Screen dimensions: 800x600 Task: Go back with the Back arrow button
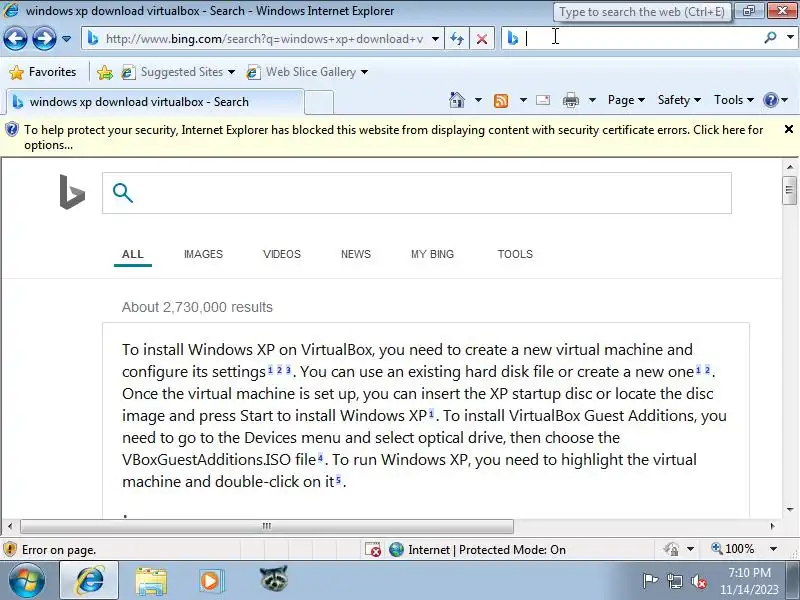pyautogui.click(x=15, y=38)
